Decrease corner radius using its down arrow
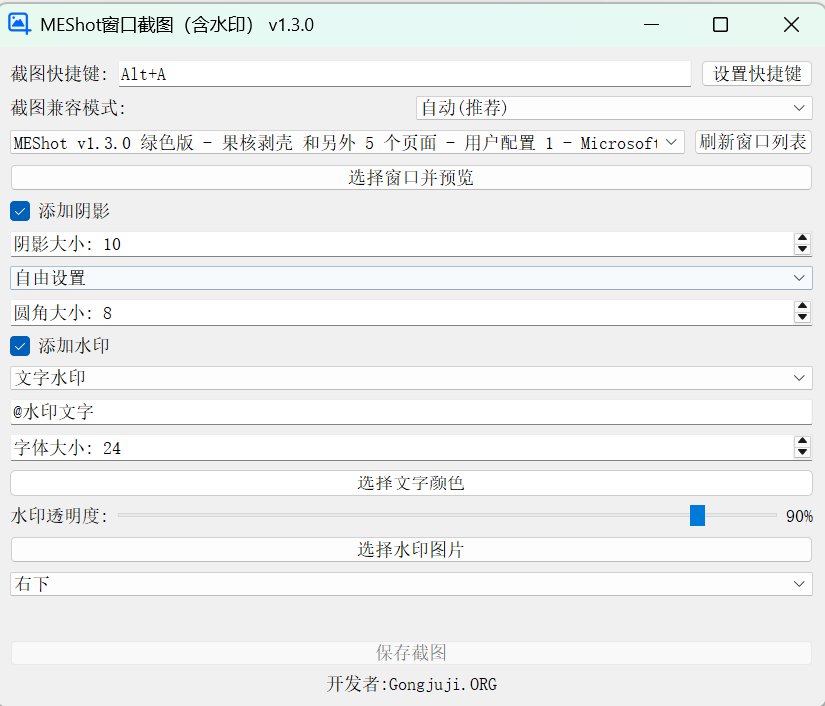This screenshot has height=706, width=825. coord(803,317)
